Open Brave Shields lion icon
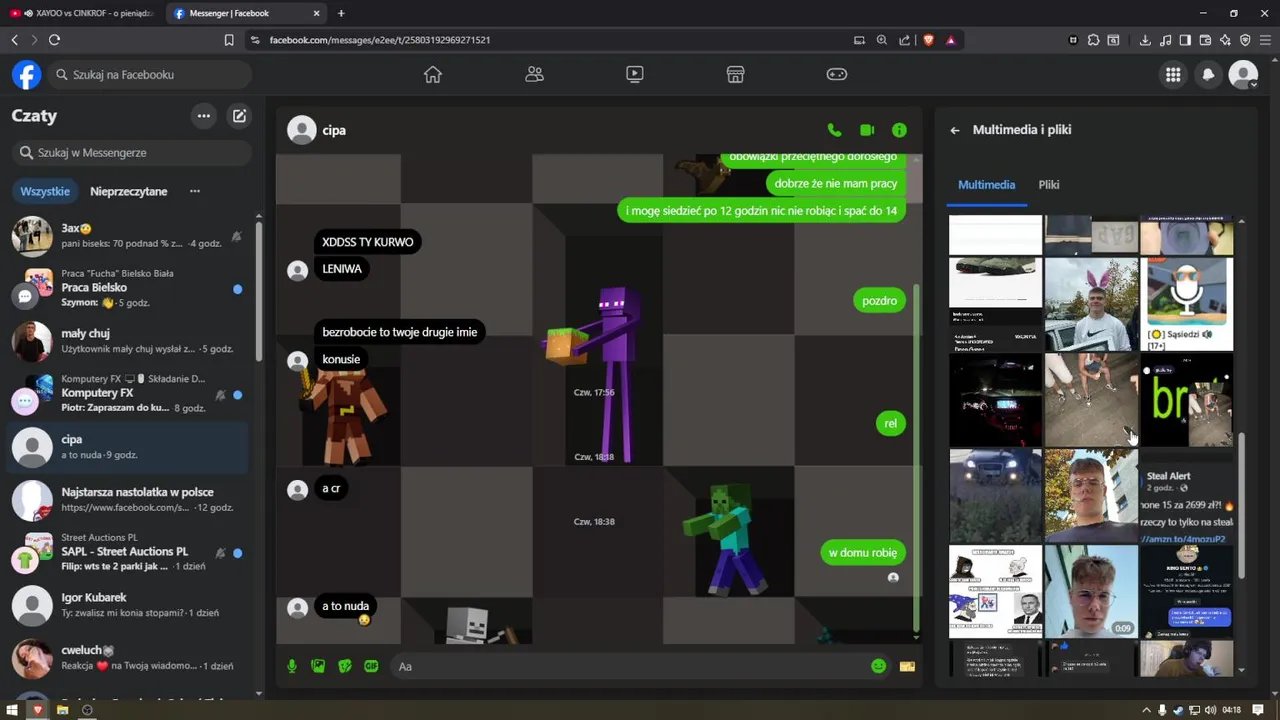Screen dimensions: 1280x720 (x=928, y=40)
